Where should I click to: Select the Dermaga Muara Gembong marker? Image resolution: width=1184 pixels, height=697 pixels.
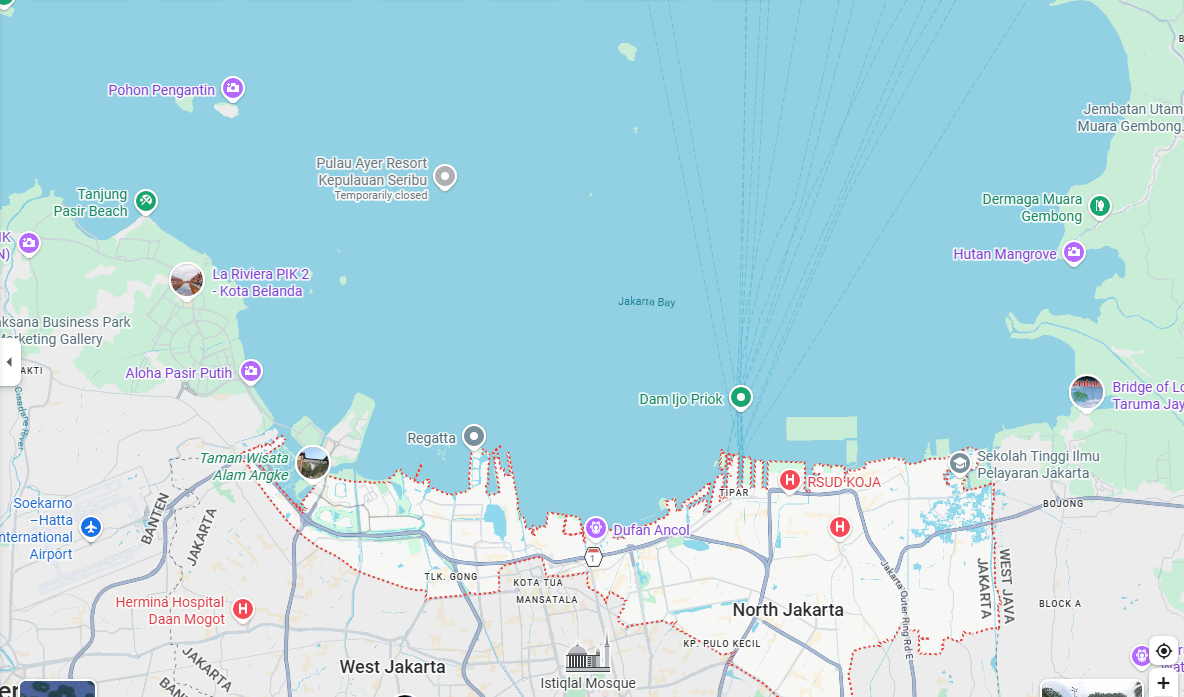pos(1100,205)
